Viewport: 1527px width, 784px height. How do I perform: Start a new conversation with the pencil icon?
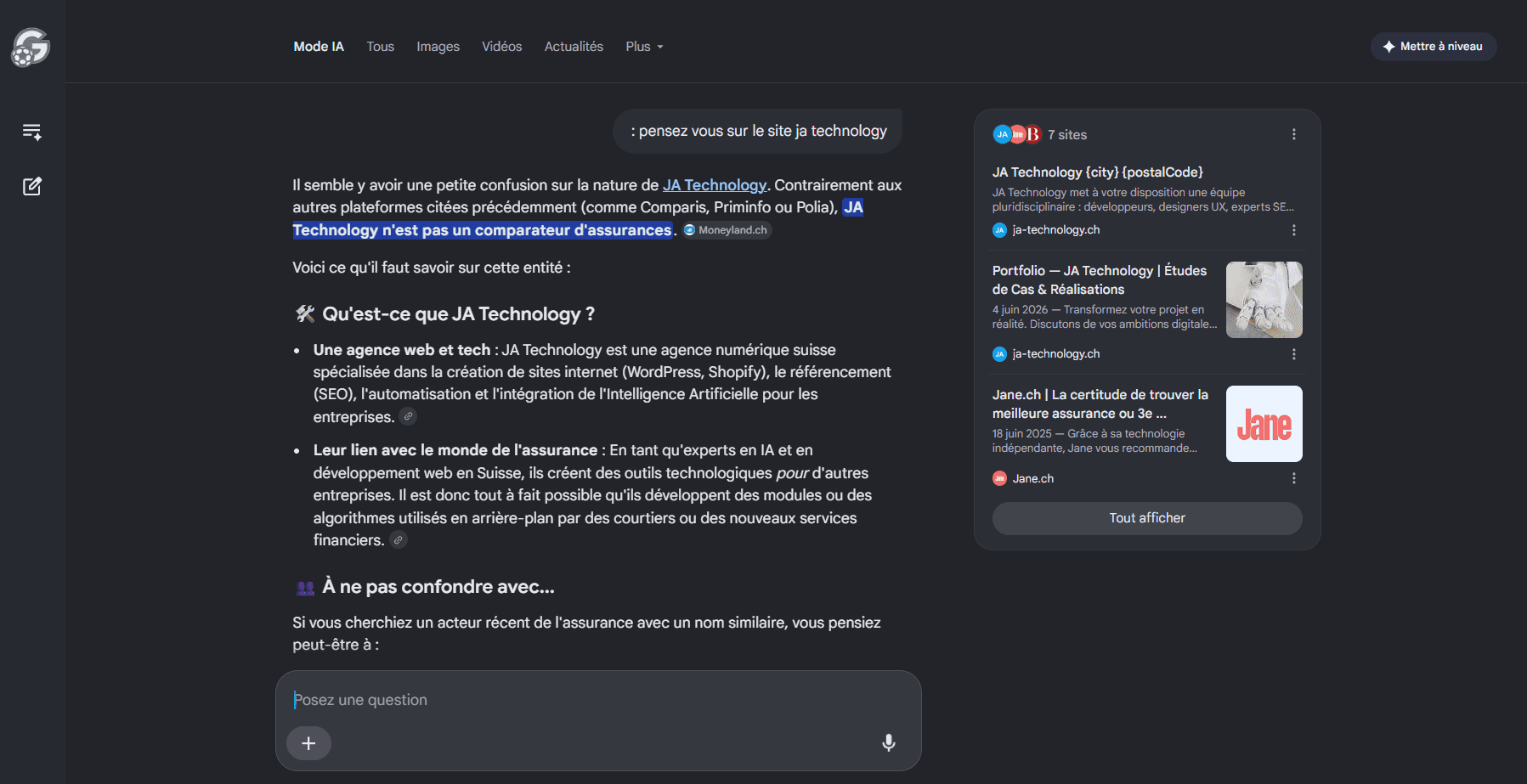32,186
